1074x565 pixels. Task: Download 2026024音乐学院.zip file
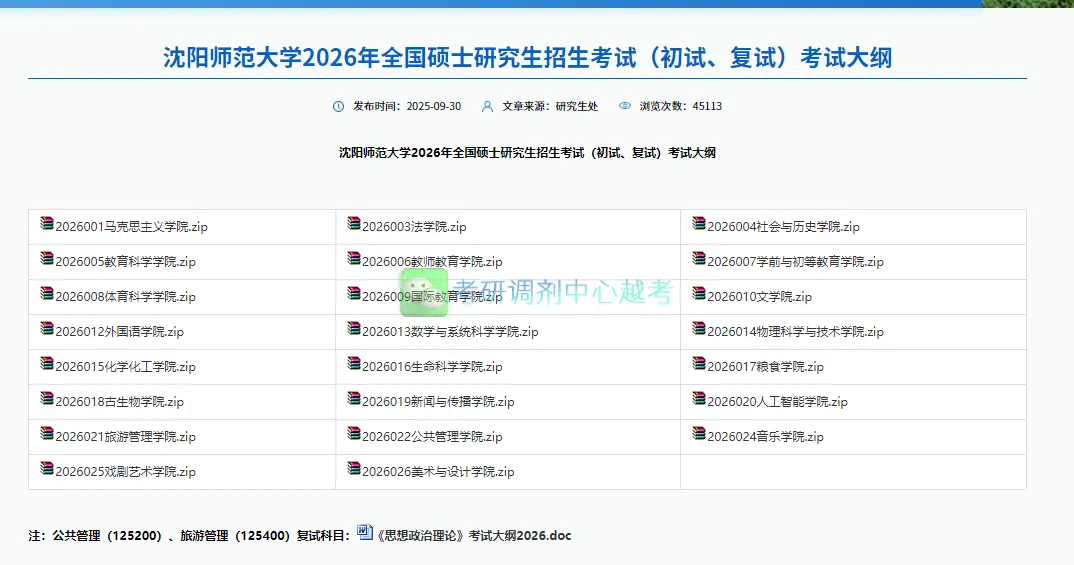point(766,436)
